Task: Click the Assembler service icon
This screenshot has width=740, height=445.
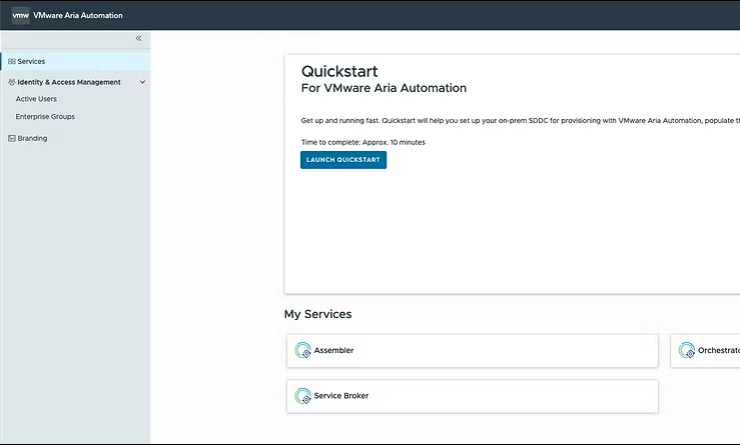Action: [x=303, y=350]
